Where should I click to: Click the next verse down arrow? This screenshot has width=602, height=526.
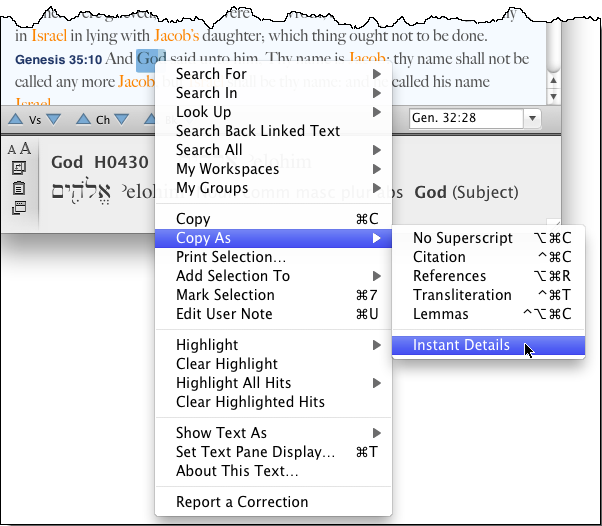pos(54,120)
